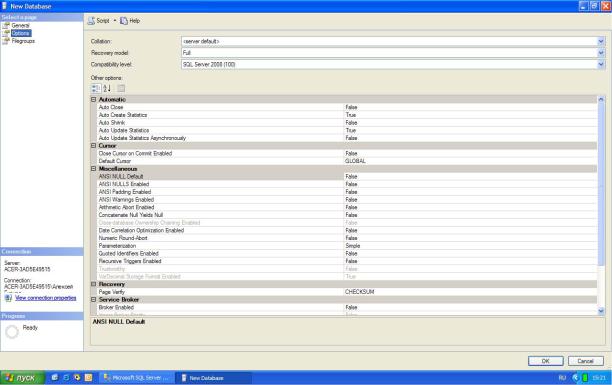Click the Cancel button
Screen dimensions: 612x385
(x=585, y=361)
